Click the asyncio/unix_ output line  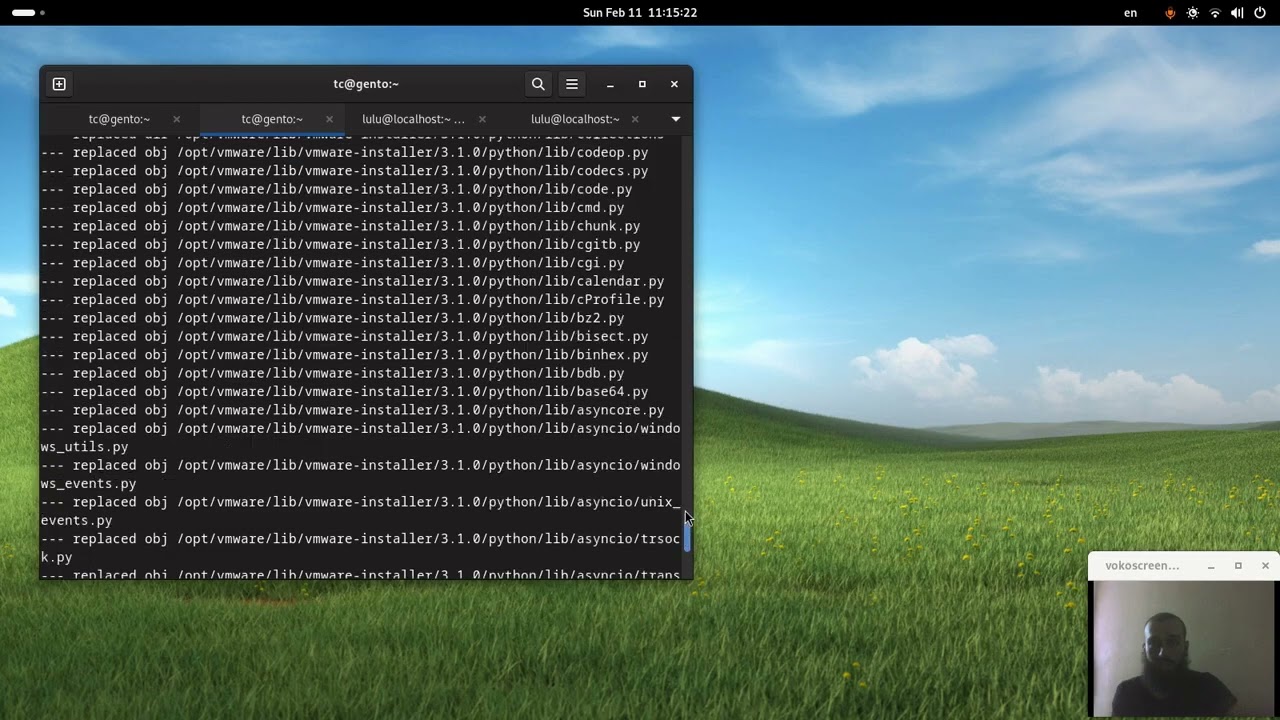[x=361, y=502]
